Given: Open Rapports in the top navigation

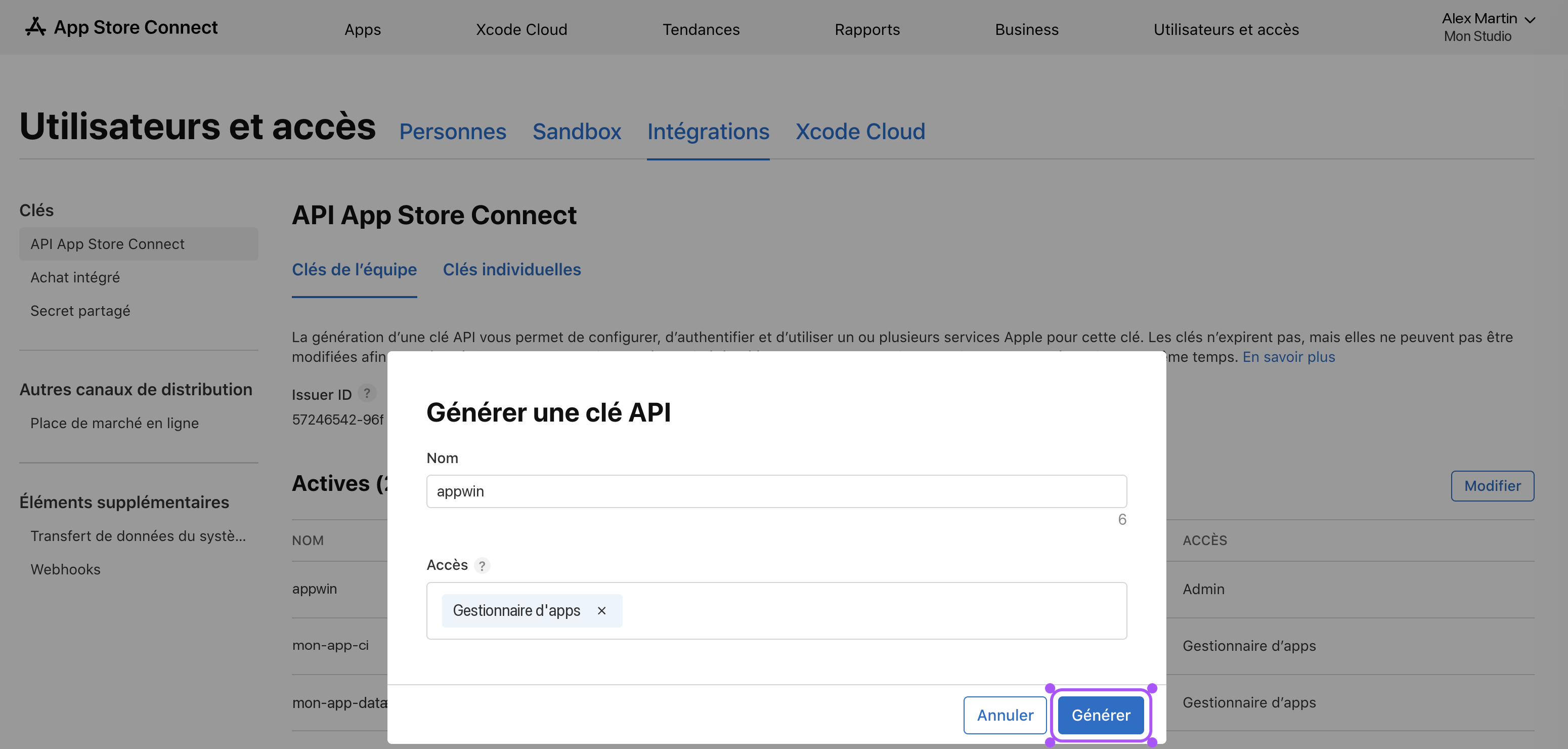Looking at the screenshot, I should pos(867,29).
